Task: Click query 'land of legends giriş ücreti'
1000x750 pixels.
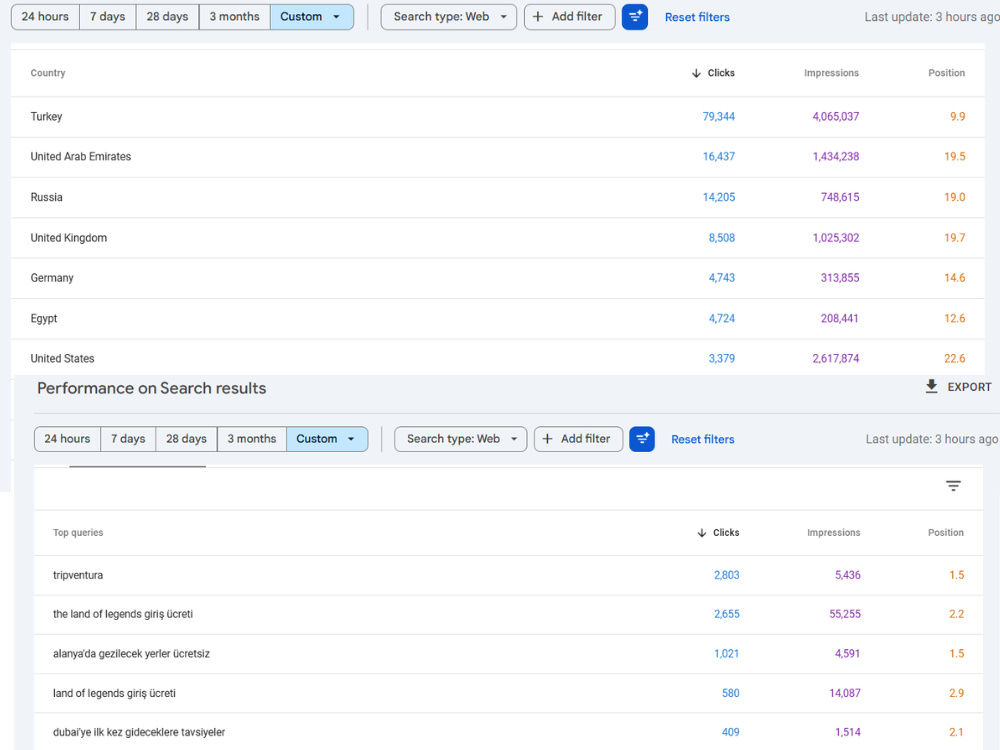Action: pyautogui.click(x=508, y=693)
